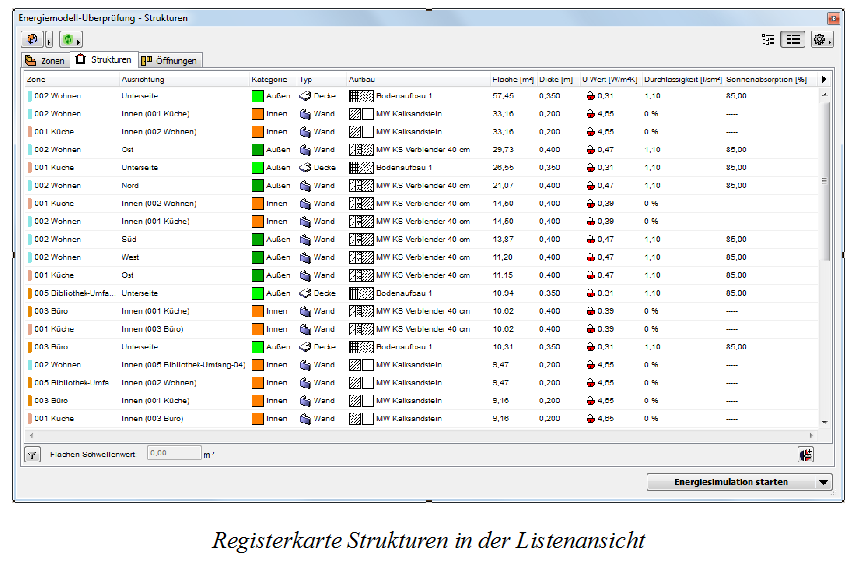Click the wall type icon in Nord row
Image resolution: width=852 pixels, height=561 pixels.
(x=305, y=186)
